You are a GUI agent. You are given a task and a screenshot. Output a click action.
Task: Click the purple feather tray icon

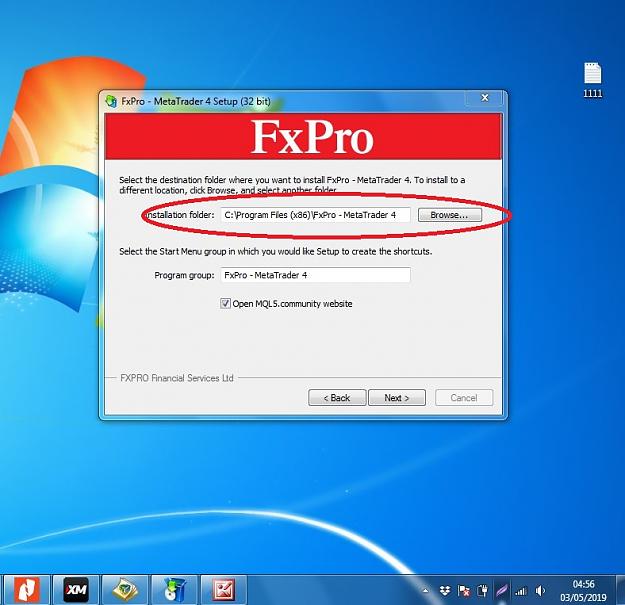coord(501,590)
